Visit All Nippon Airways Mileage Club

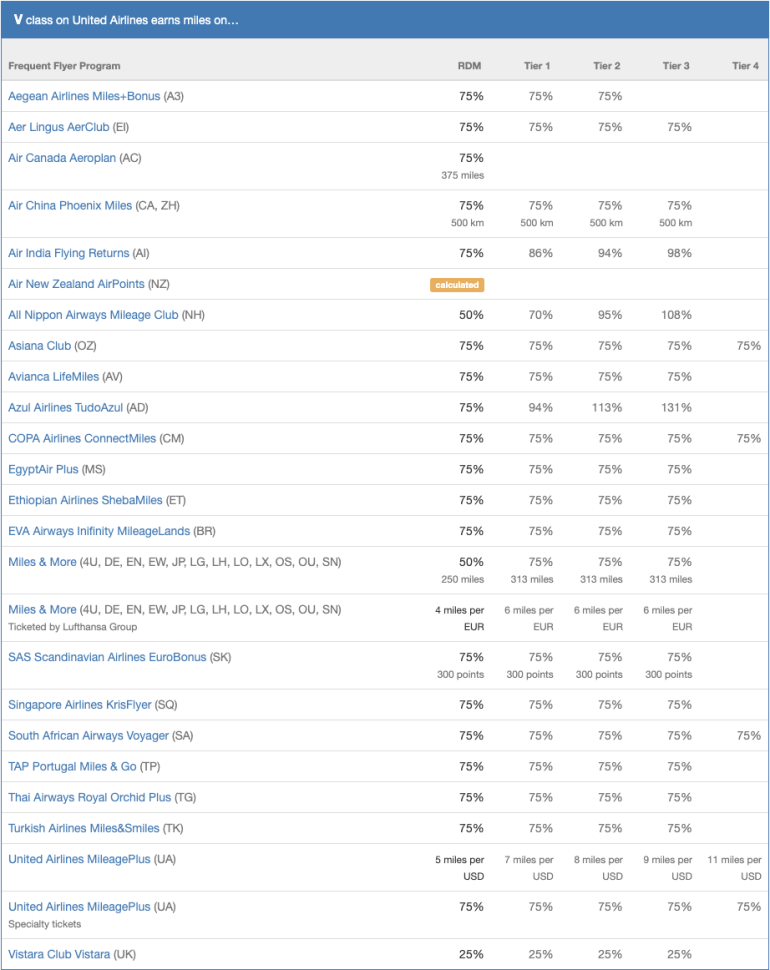(93, 315)
